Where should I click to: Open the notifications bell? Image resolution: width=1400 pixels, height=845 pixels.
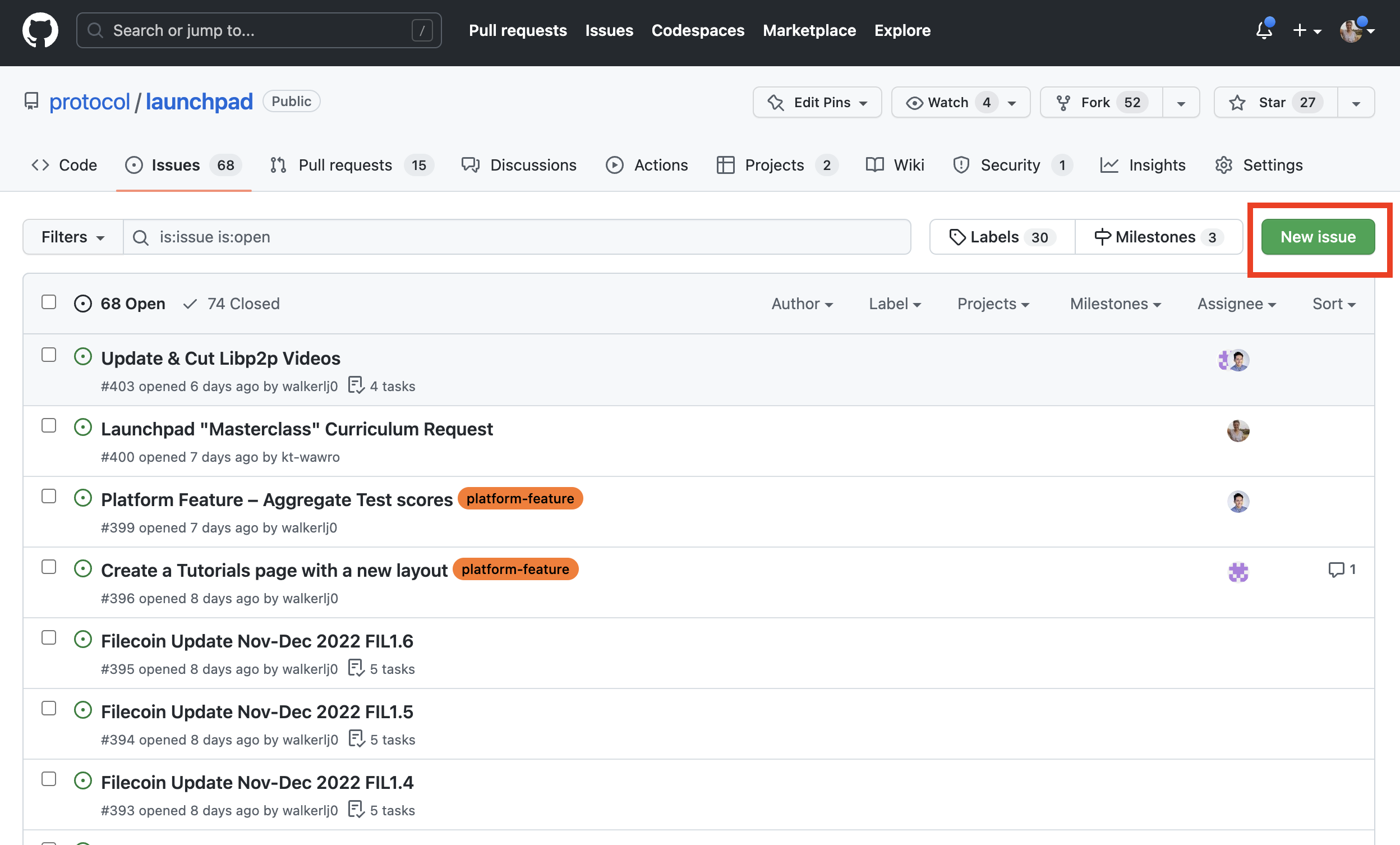pos(1264,30)
